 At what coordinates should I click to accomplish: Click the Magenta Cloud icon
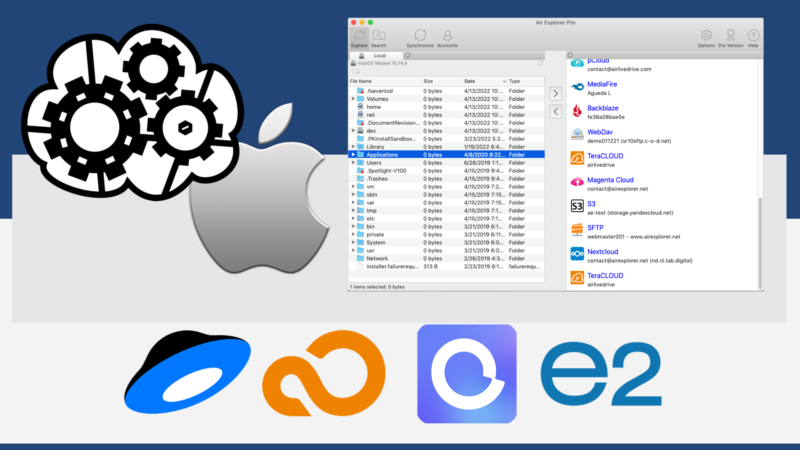pos(577,182)
